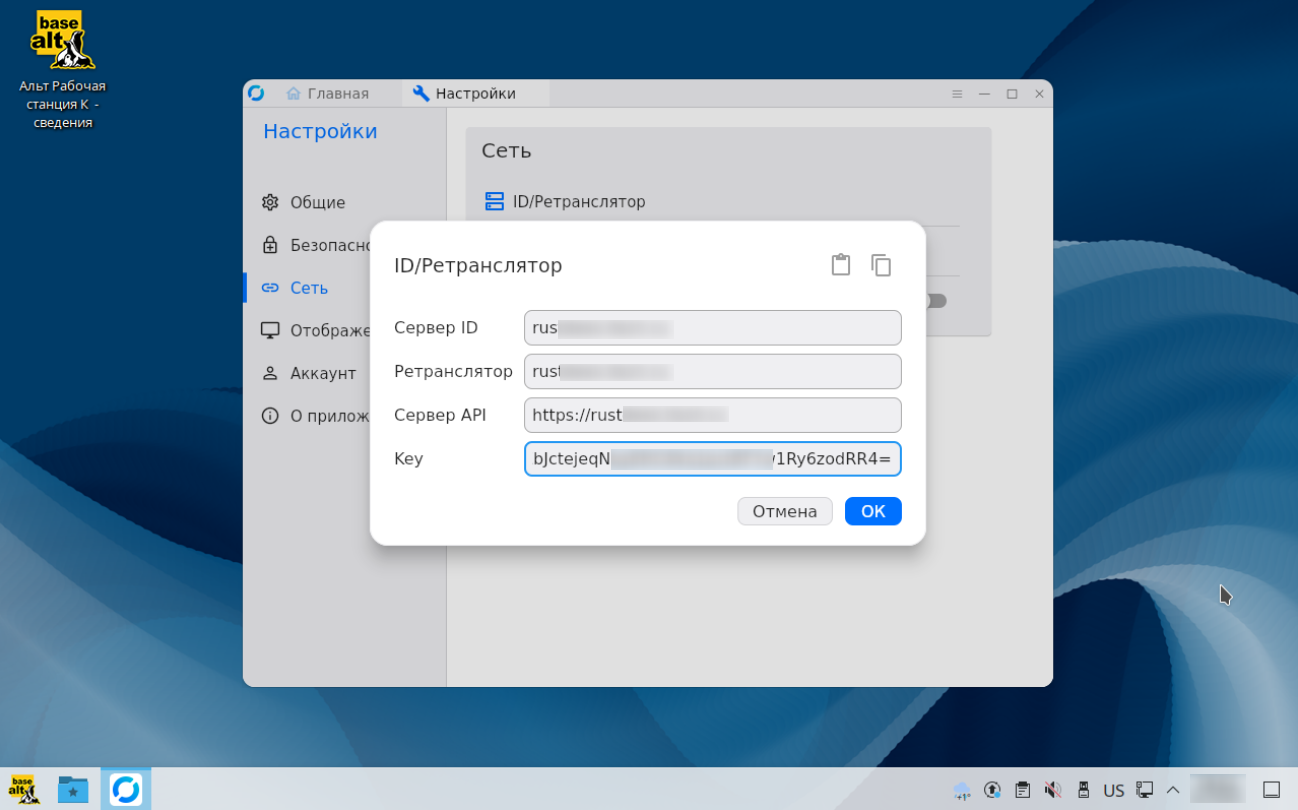The width and height of the screenshot is (1298, 810).
Task: Click the Безопасность lock icon
Action: point(269,245)
